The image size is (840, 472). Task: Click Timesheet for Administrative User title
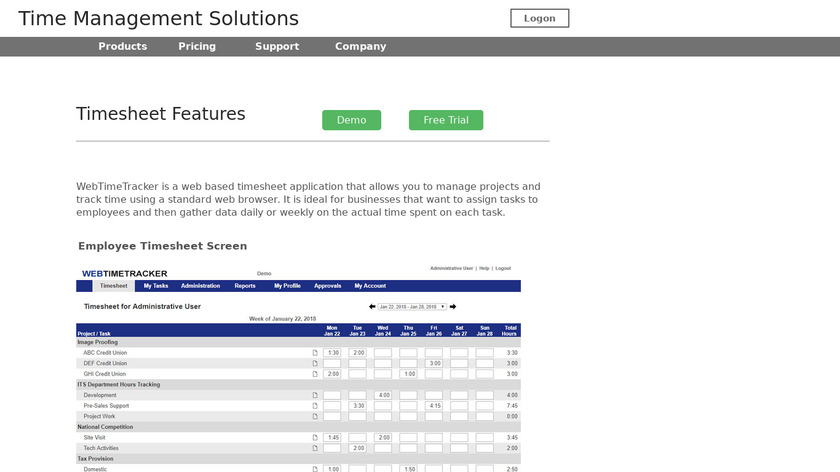(142, 306)
